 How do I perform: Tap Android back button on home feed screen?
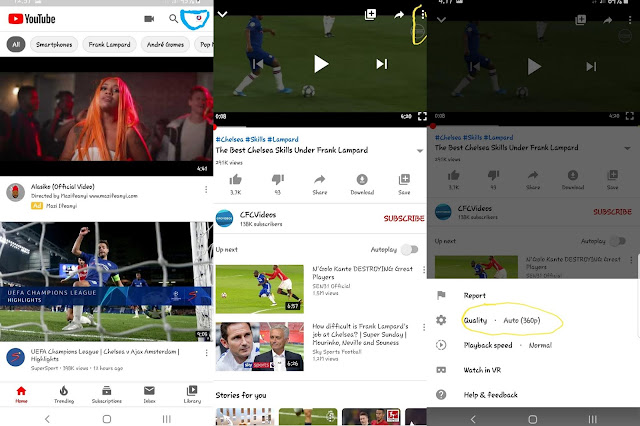(x=47, y=419)
